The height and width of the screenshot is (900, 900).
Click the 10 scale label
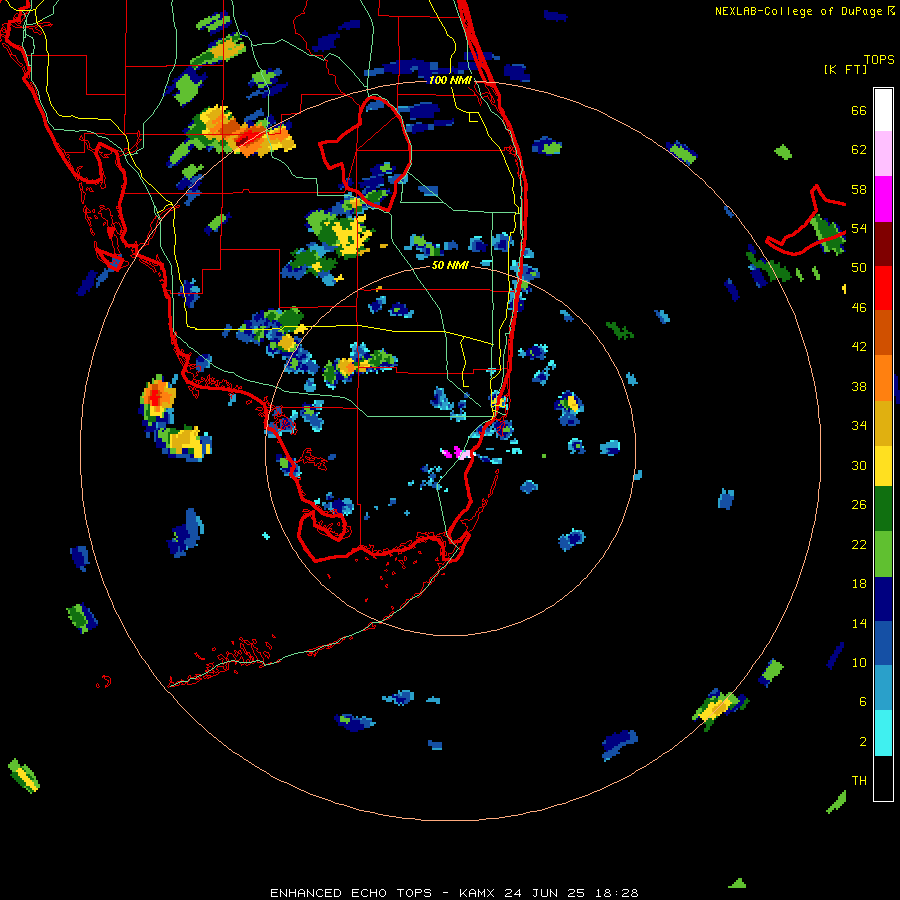(x=859, y=662)
